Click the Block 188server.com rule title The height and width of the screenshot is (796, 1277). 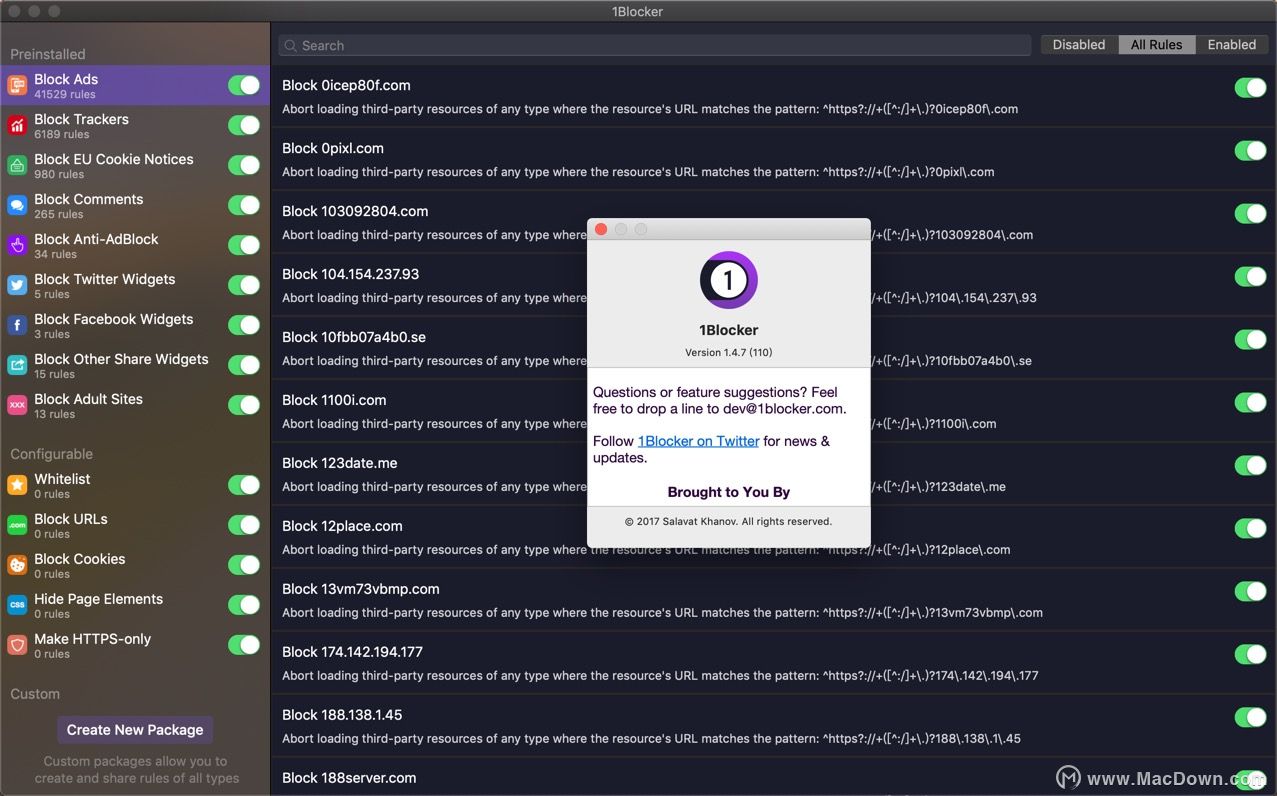[349, 778]
